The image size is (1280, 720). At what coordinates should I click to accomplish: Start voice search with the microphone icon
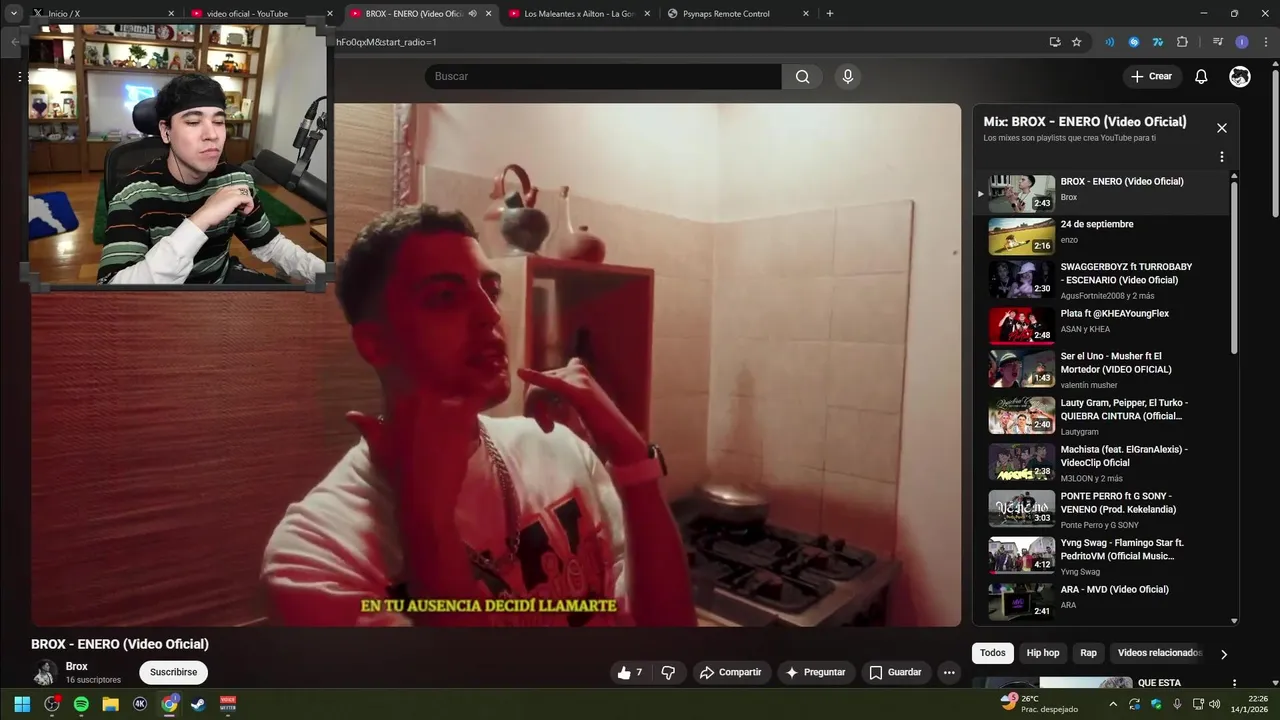[848, 77]
